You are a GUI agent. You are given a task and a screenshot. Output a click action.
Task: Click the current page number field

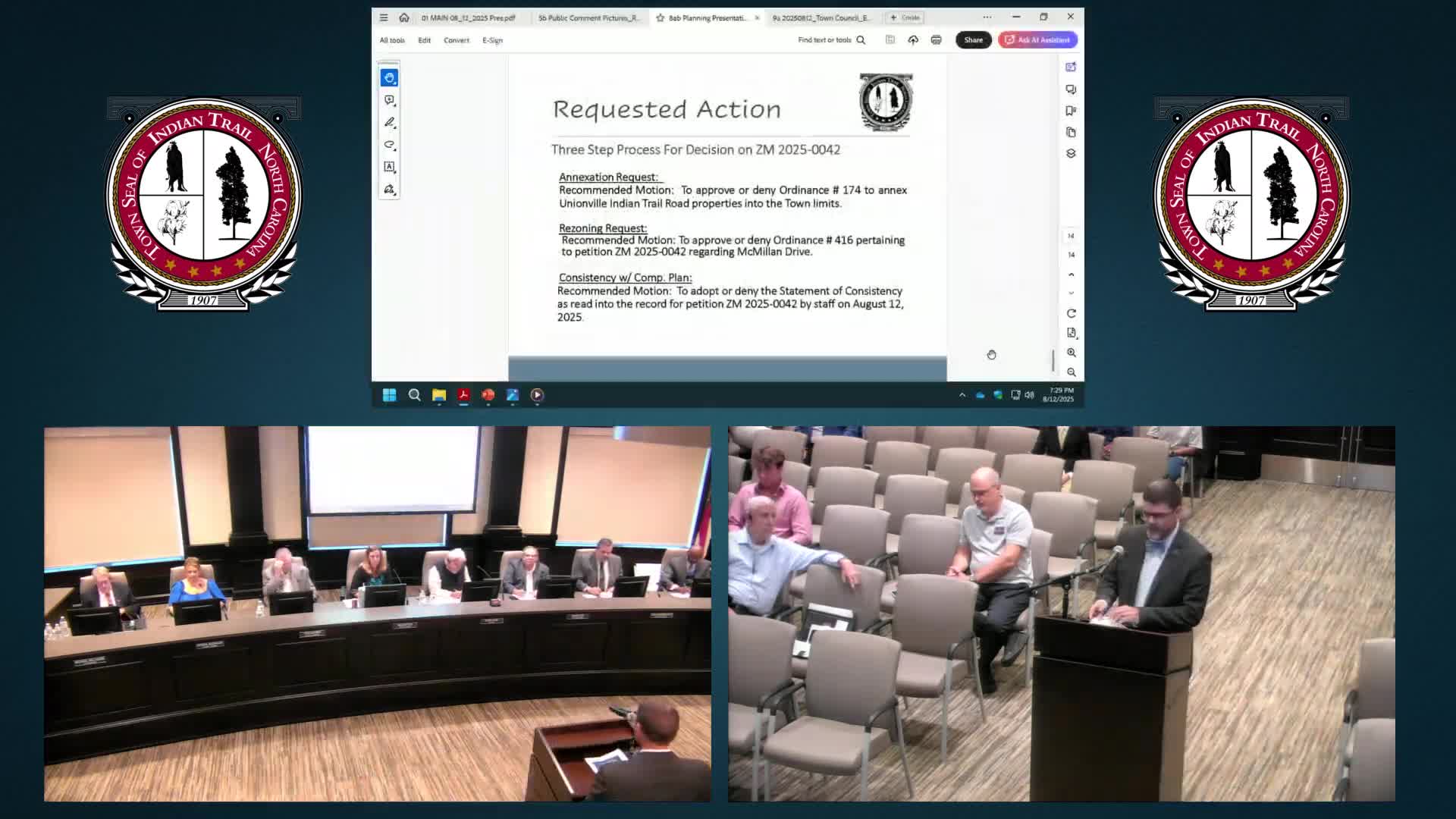(x=1071, y=236)
